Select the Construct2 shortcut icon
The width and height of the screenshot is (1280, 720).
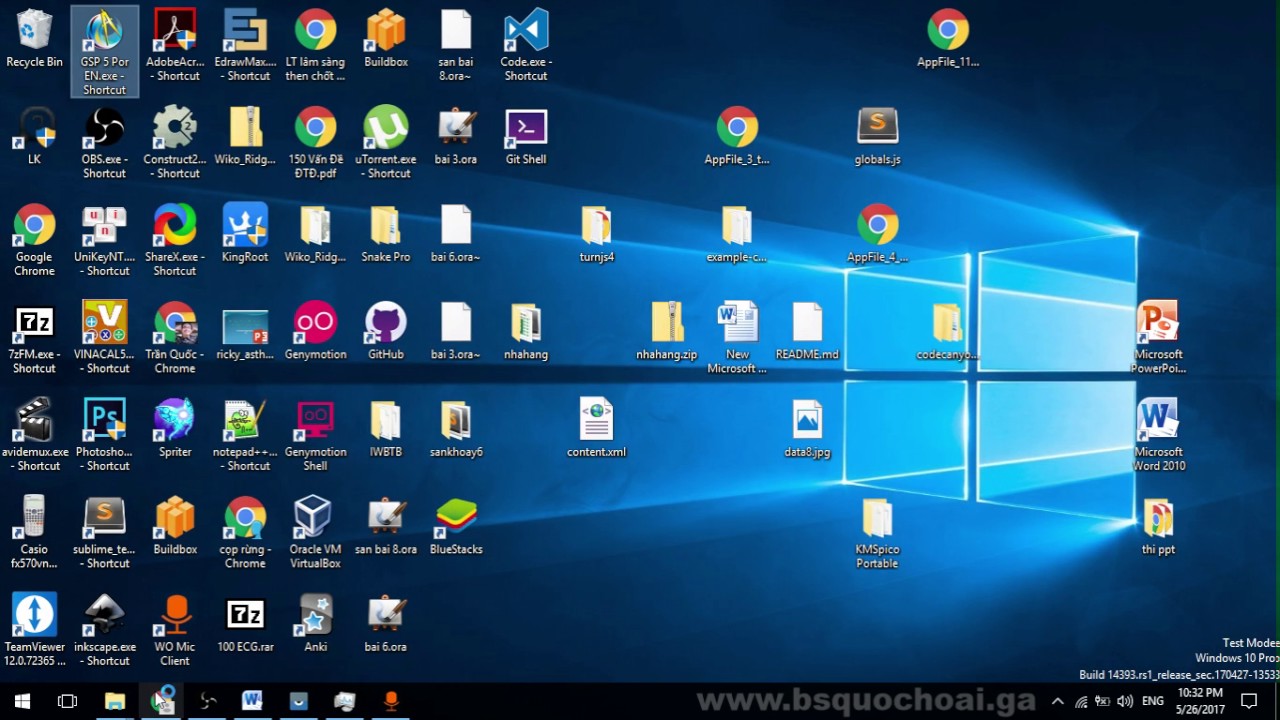point(175,142)
